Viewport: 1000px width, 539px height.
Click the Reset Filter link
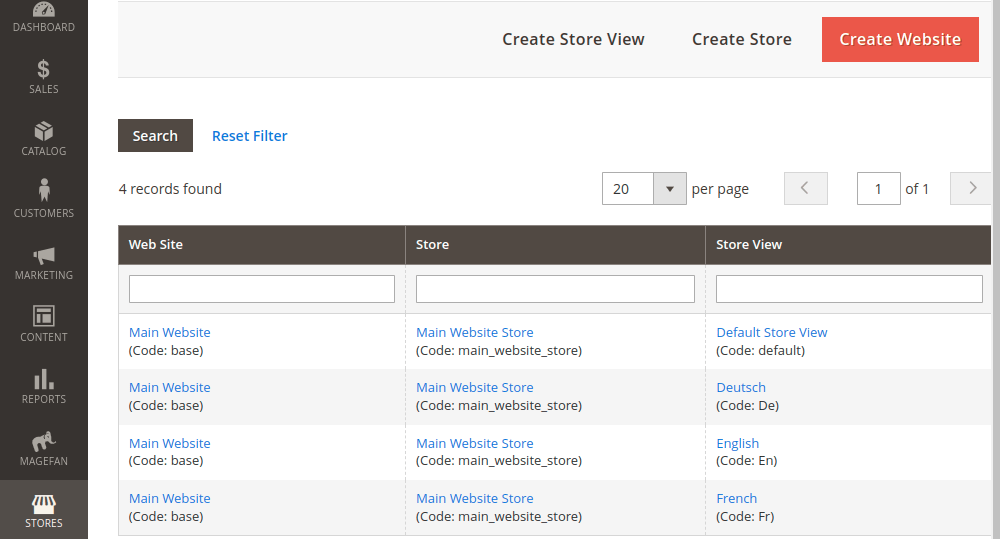click(249, 136)
